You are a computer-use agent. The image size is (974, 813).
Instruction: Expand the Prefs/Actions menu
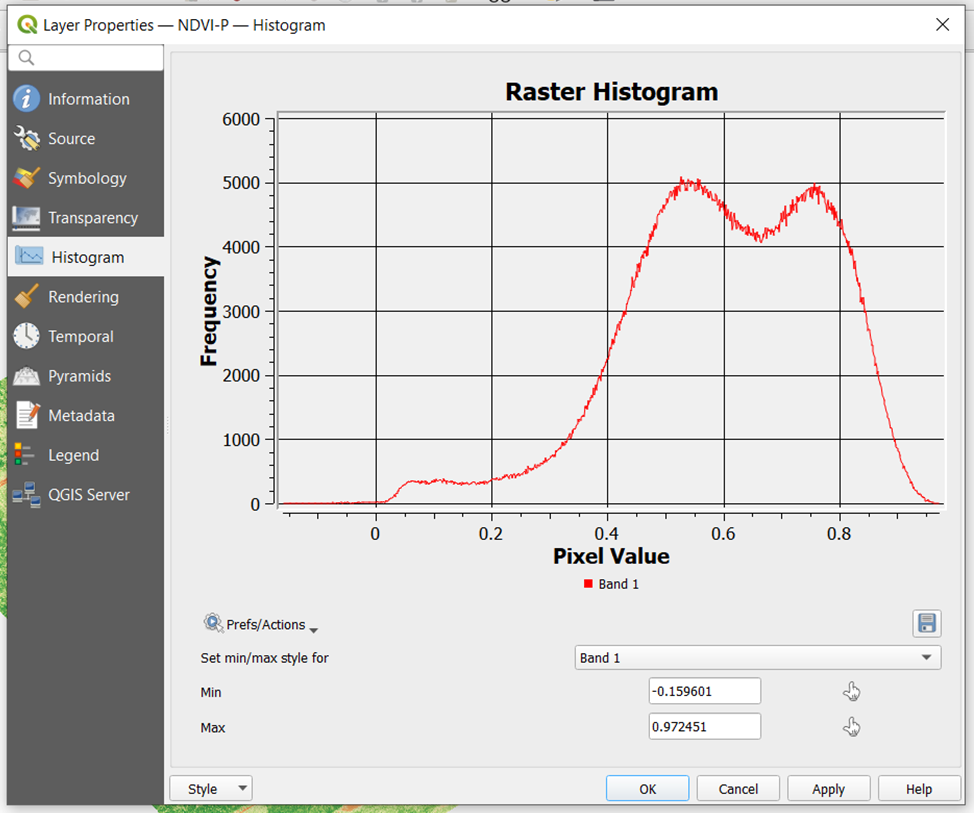(261, 624)
